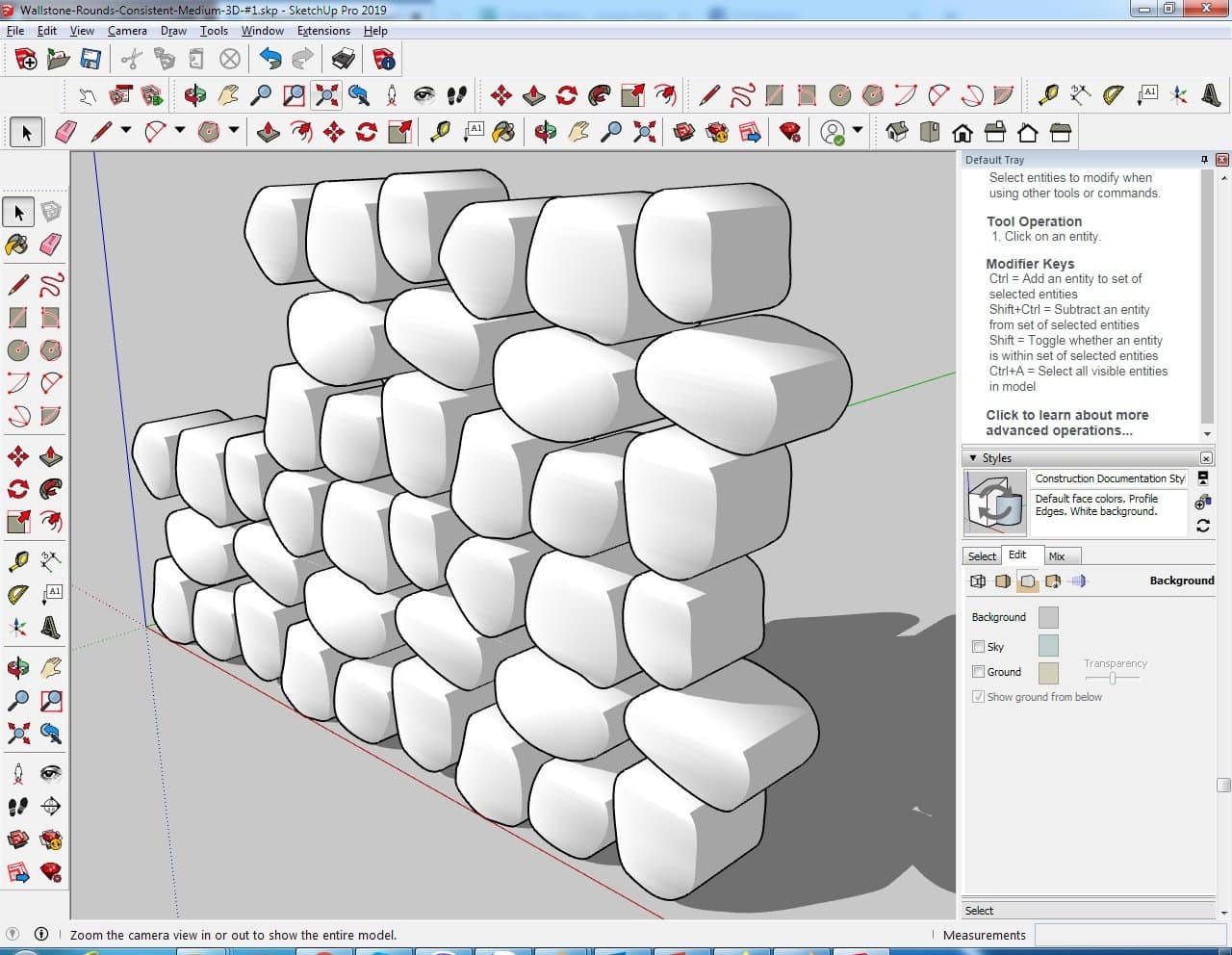Open the Extensions menu
The image size is (1232, 955).
[x=323, y=31]
